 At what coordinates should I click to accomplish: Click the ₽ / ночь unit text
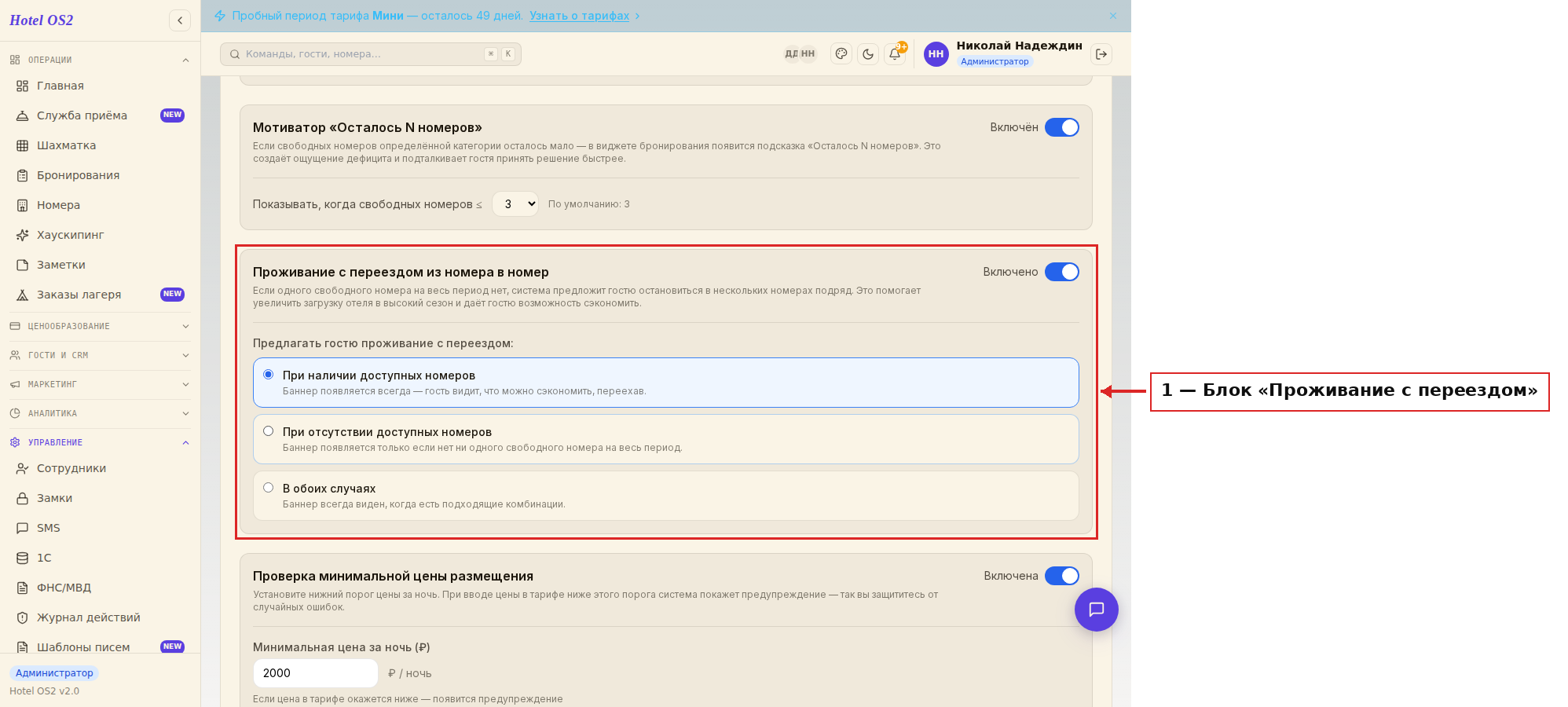pyautogui.click(x=410, y=674)
